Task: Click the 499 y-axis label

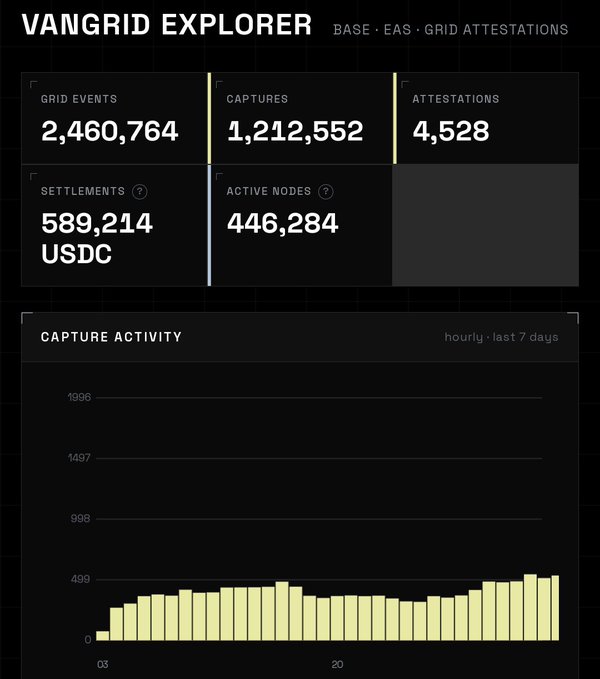Action: pos(81,579)
